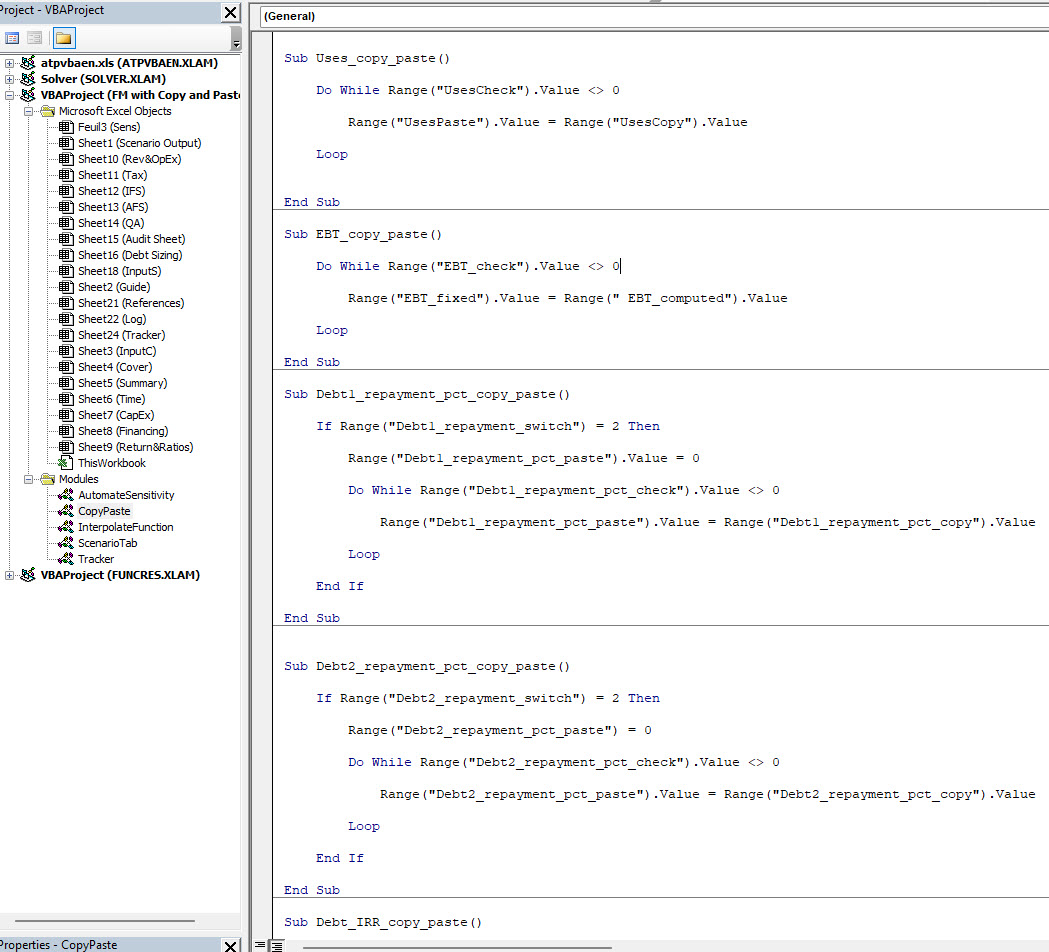Click the Modules folder icon
The width and height of the screenshot is (1049, 952).
pyautogui.click(x=47, y=479)
